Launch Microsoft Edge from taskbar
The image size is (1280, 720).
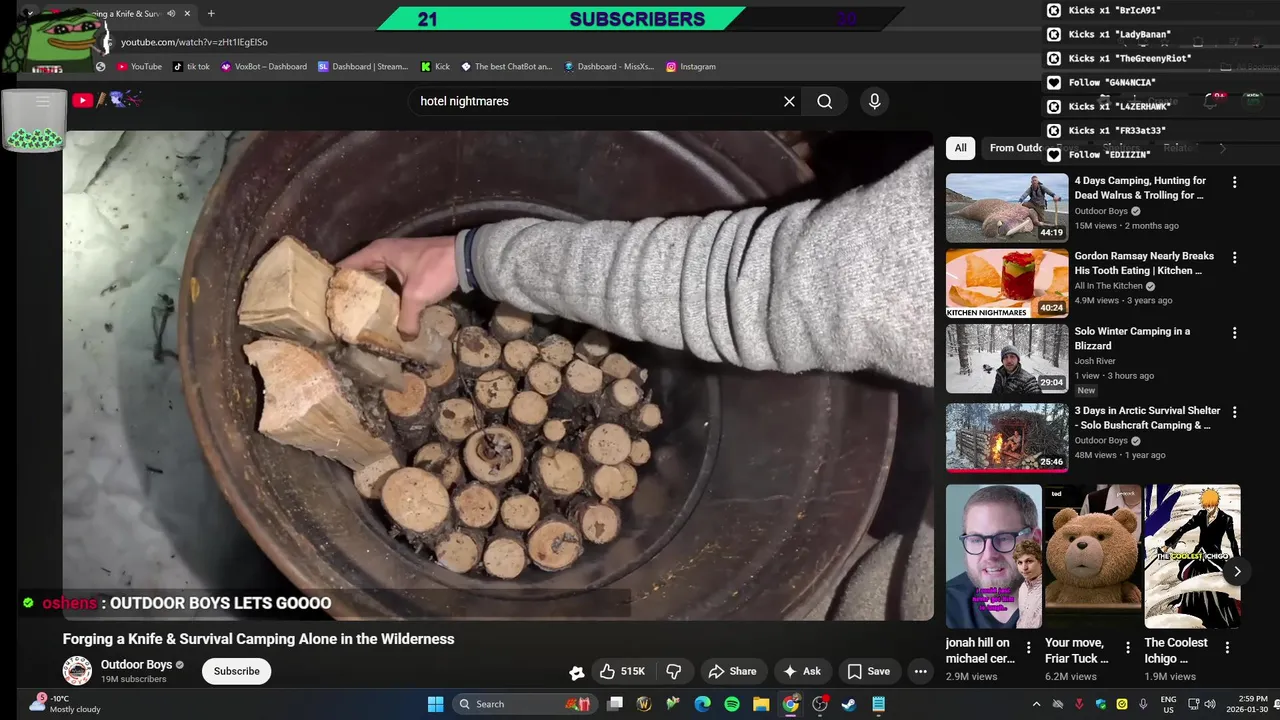(702, 704)
